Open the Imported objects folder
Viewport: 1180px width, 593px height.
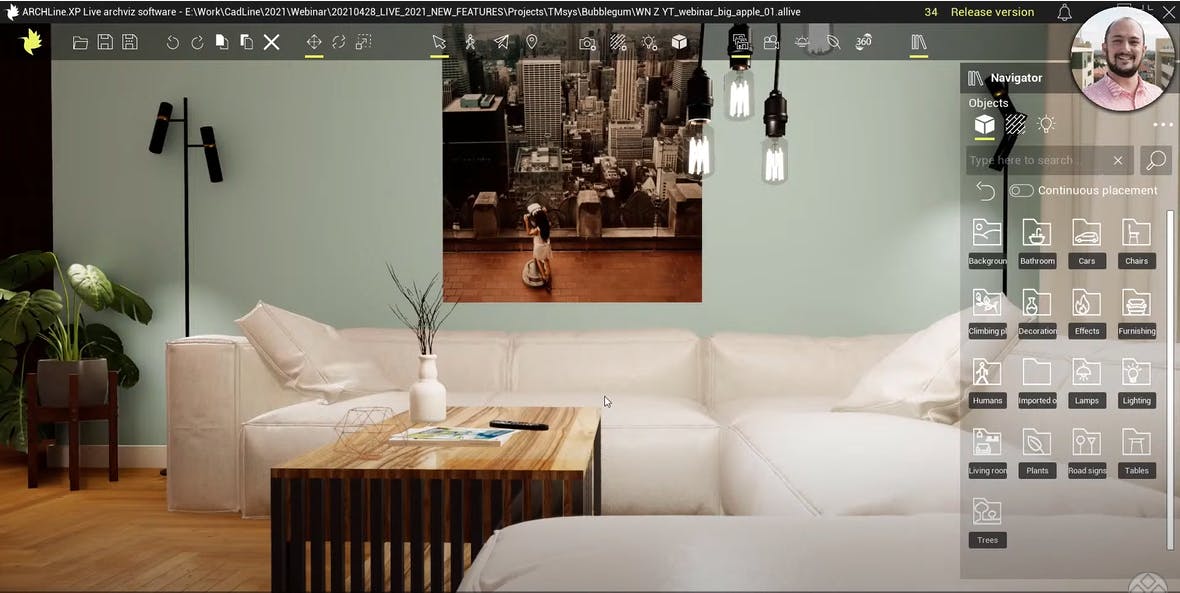tap(1037, 382)
